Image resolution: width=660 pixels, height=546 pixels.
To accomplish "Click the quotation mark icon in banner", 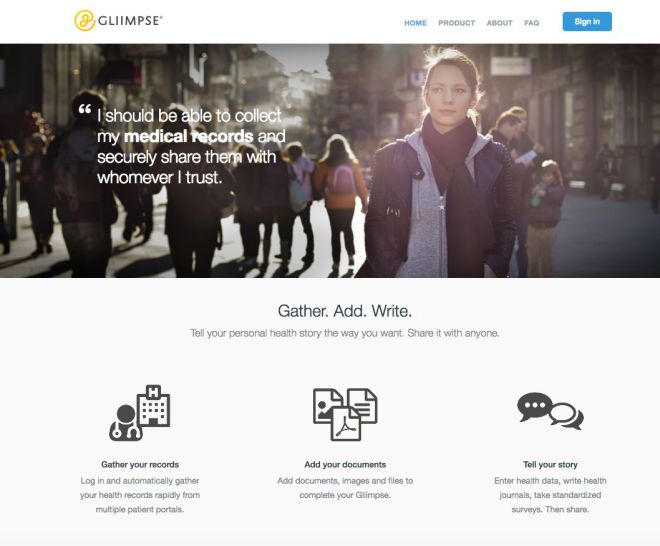I will click(85, 109).
